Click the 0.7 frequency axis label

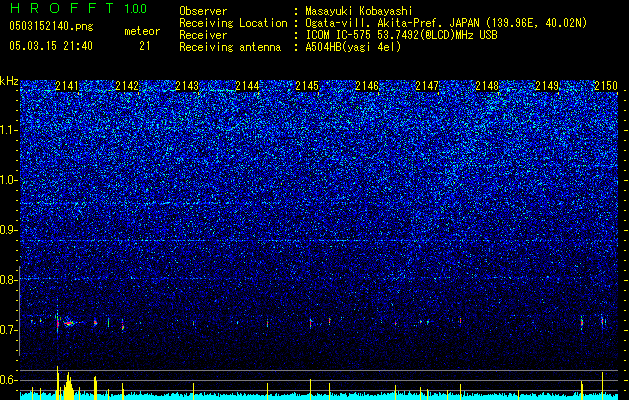tap(9, 330)
